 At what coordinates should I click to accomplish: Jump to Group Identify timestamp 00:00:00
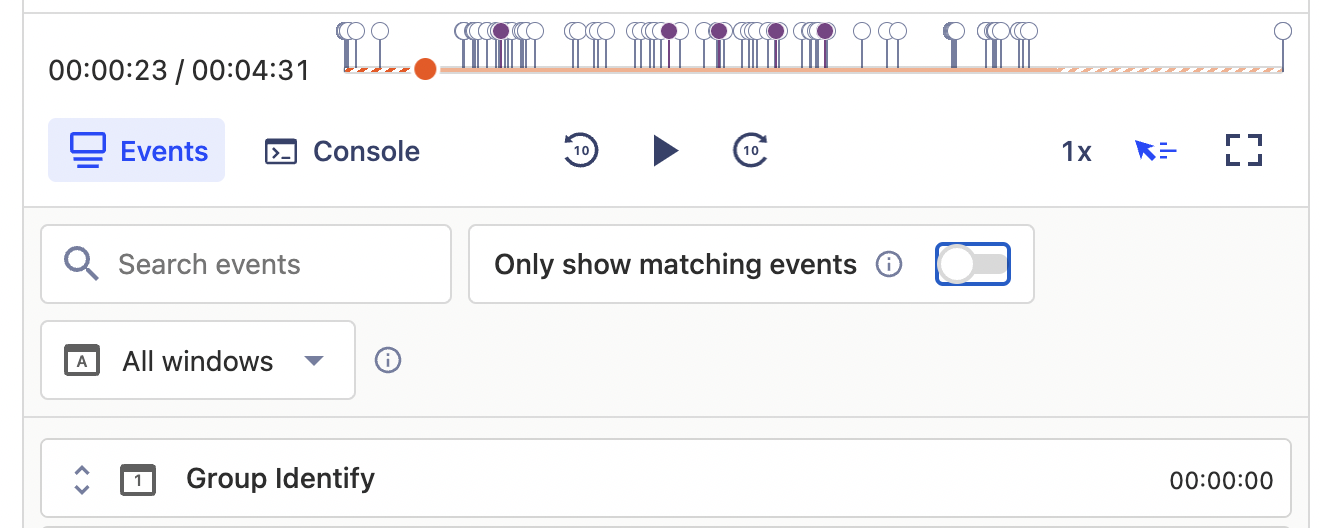point(1221,481)
